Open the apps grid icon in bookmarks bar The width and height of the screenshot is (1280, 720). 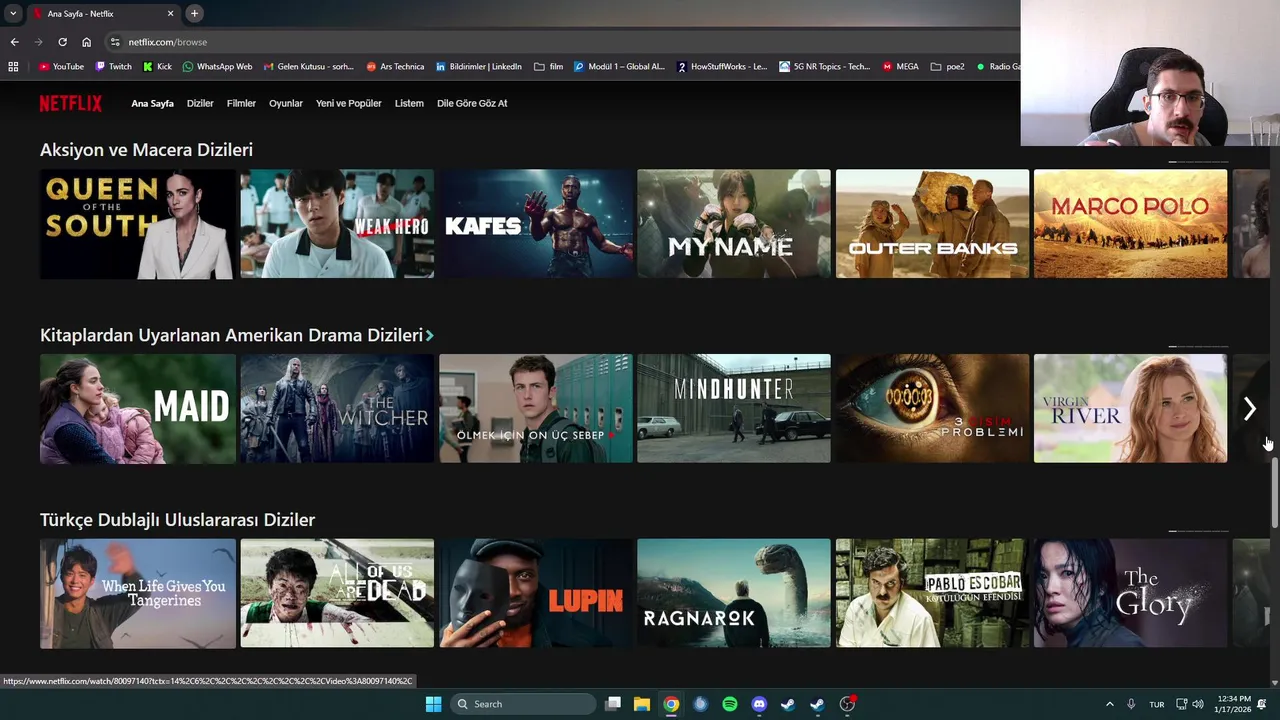[13, 67]
